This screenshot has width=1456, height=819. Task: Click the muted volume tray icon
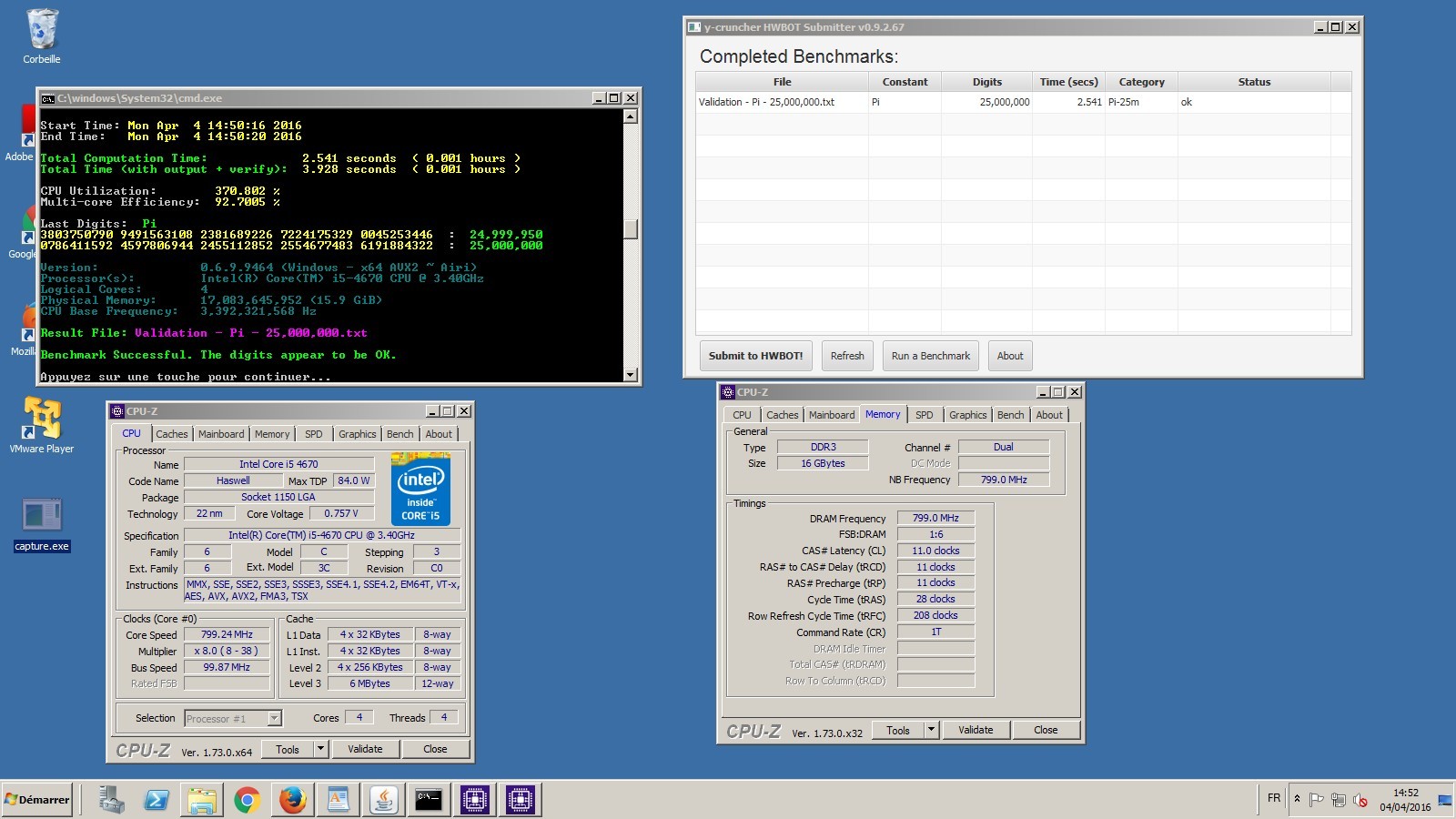point(1360,800)
